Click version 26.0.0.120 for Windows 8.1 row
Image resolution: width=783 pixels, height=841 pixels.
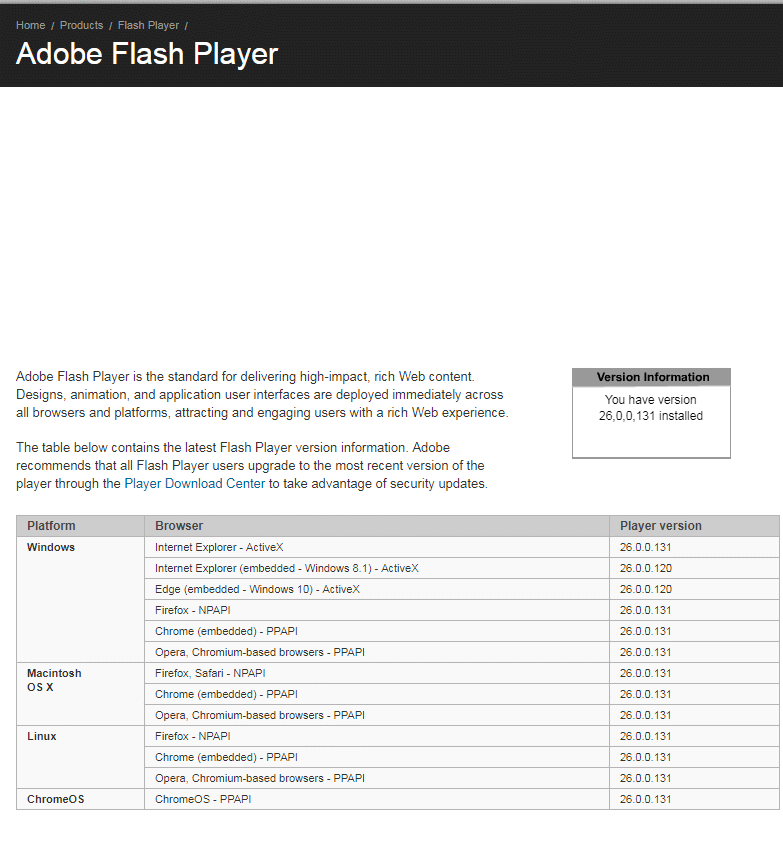[646, 568]
